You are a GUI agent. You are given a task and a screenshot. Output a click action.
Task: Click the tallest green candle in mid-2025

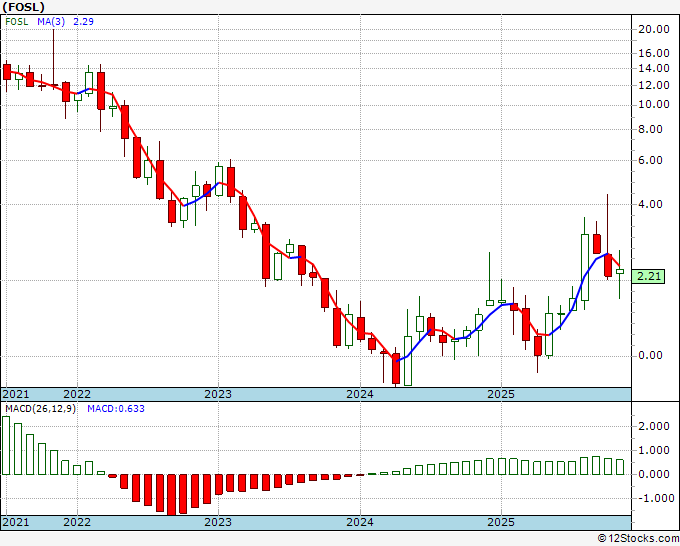(x=585, y=267)
